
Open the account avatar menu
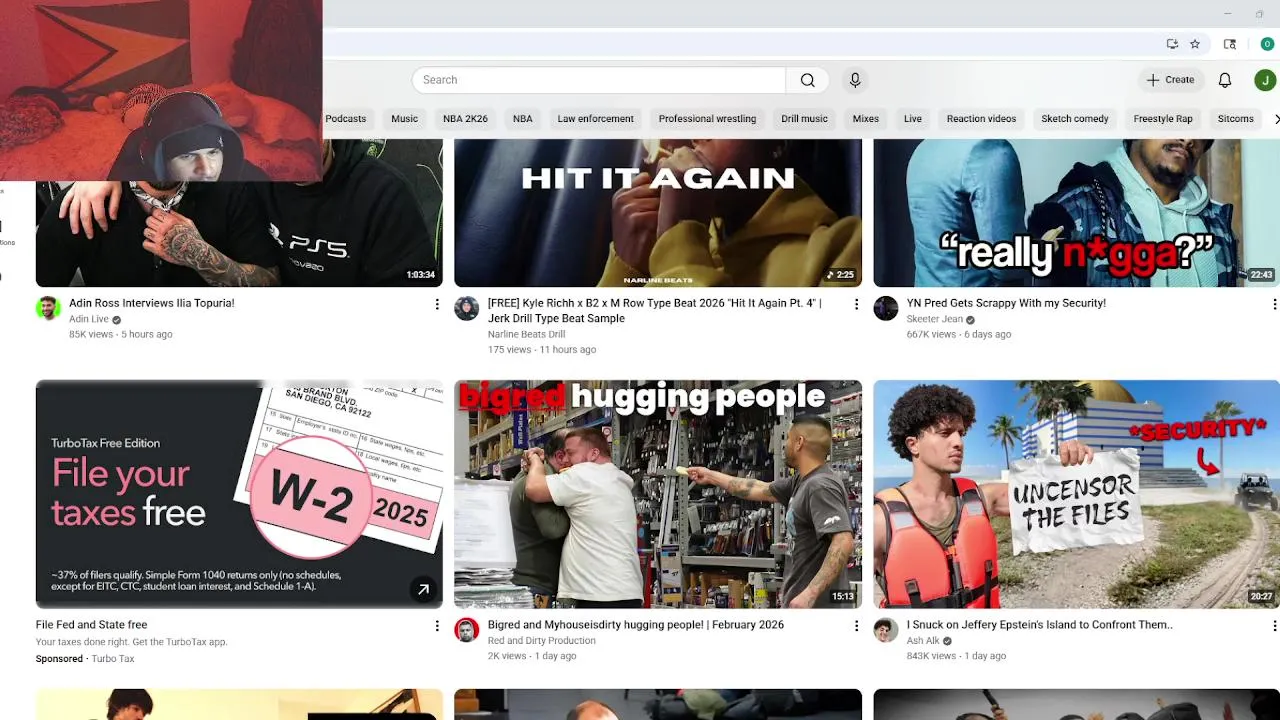point(1265,80)
